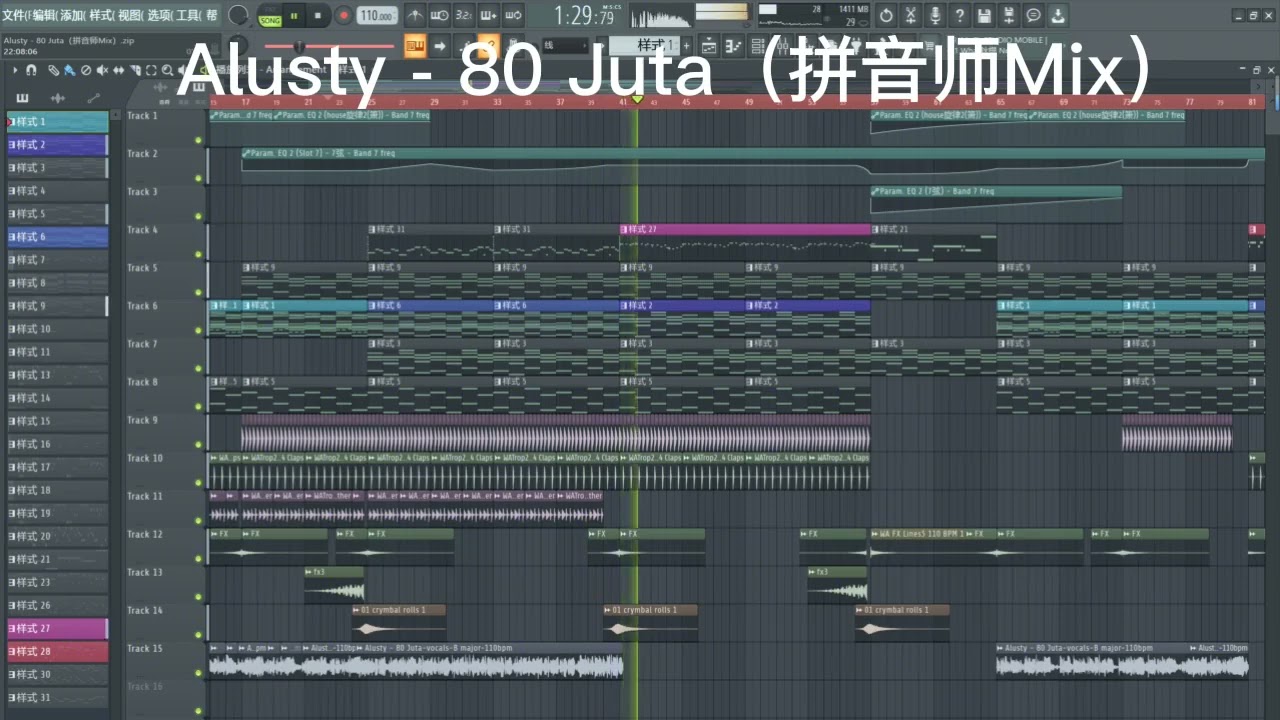Image resolution: width=1280 pixels, height=720 pixels.
Task: Adjust the master volume knob
Action: click(238, 15)
